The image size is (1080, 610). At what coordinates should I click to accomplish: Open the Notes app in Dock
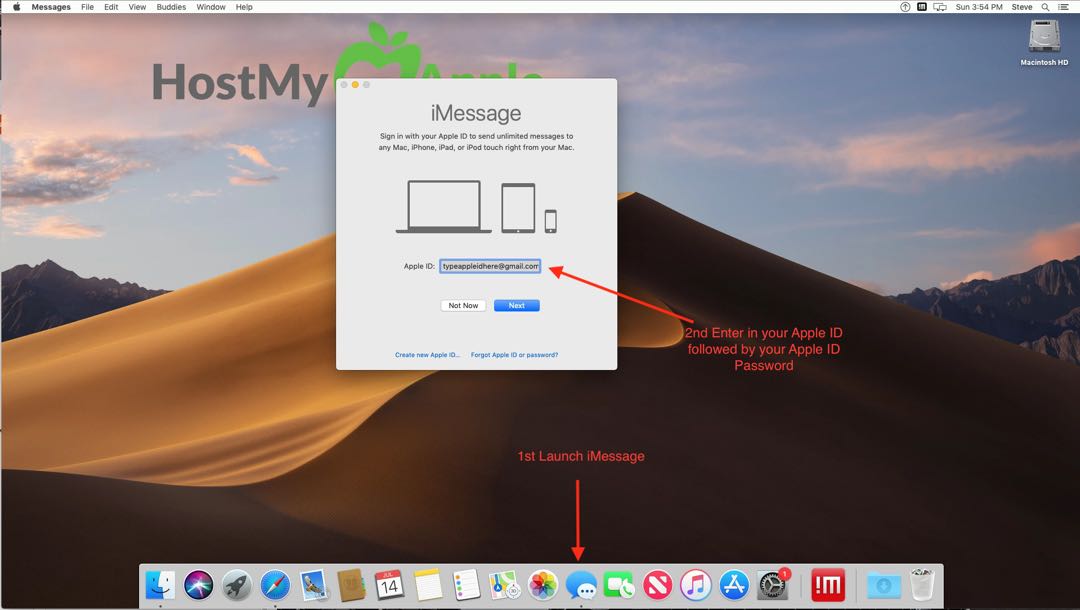coord(428,586)
